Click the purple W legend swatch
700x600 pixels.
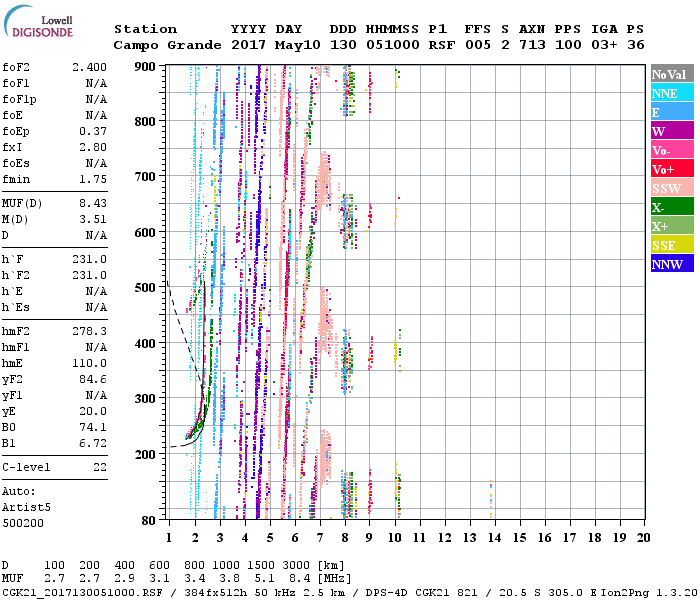pyautogui.click(x=671, y=131)
